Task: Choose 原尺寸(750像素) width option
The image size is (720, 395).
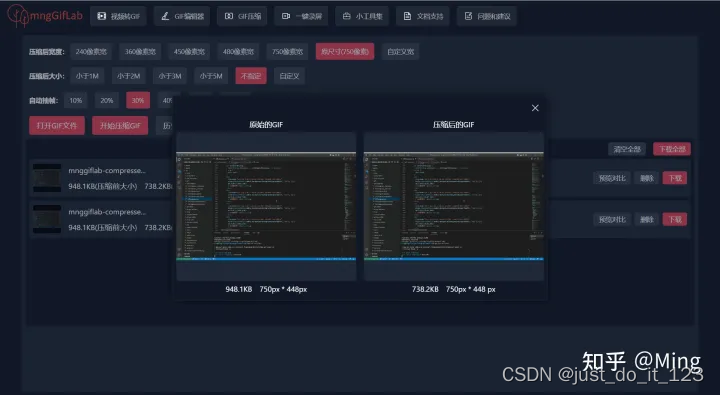Action: coord(345,52)
